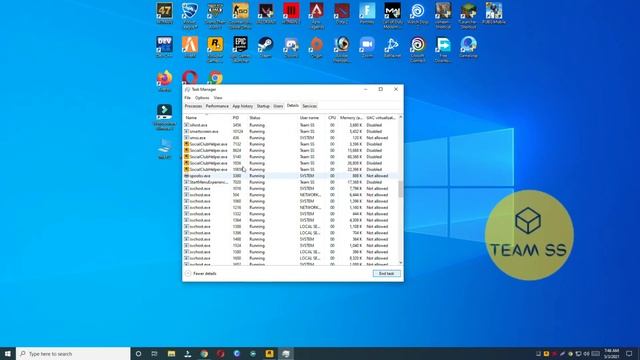This screenshot has width=640, height=360.
Task: Open the Options menu in Task Manager
Action: pyautogui.click(x=202, y=98)
